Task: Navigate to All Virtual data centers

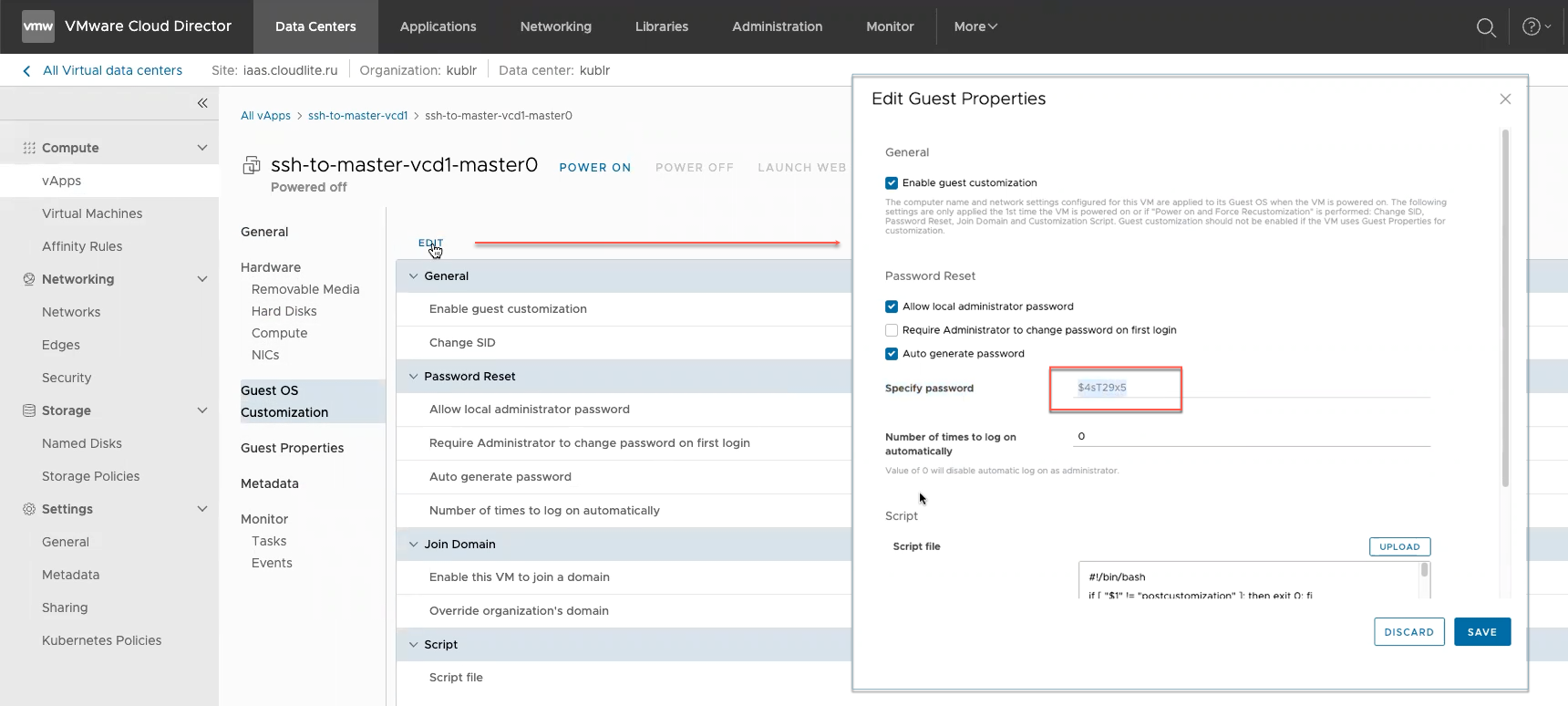Action: coord(113,70)
